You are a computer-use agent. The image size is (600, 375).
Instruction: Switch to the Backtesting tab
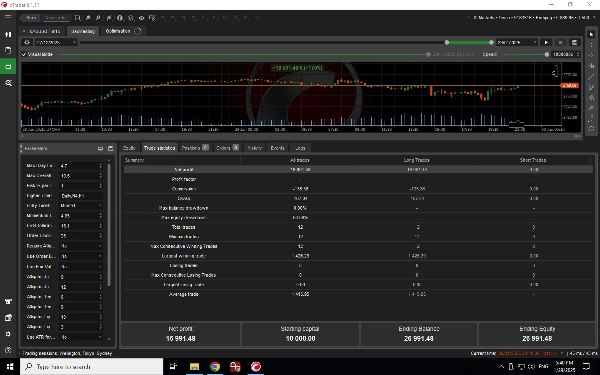click(83, 31)
